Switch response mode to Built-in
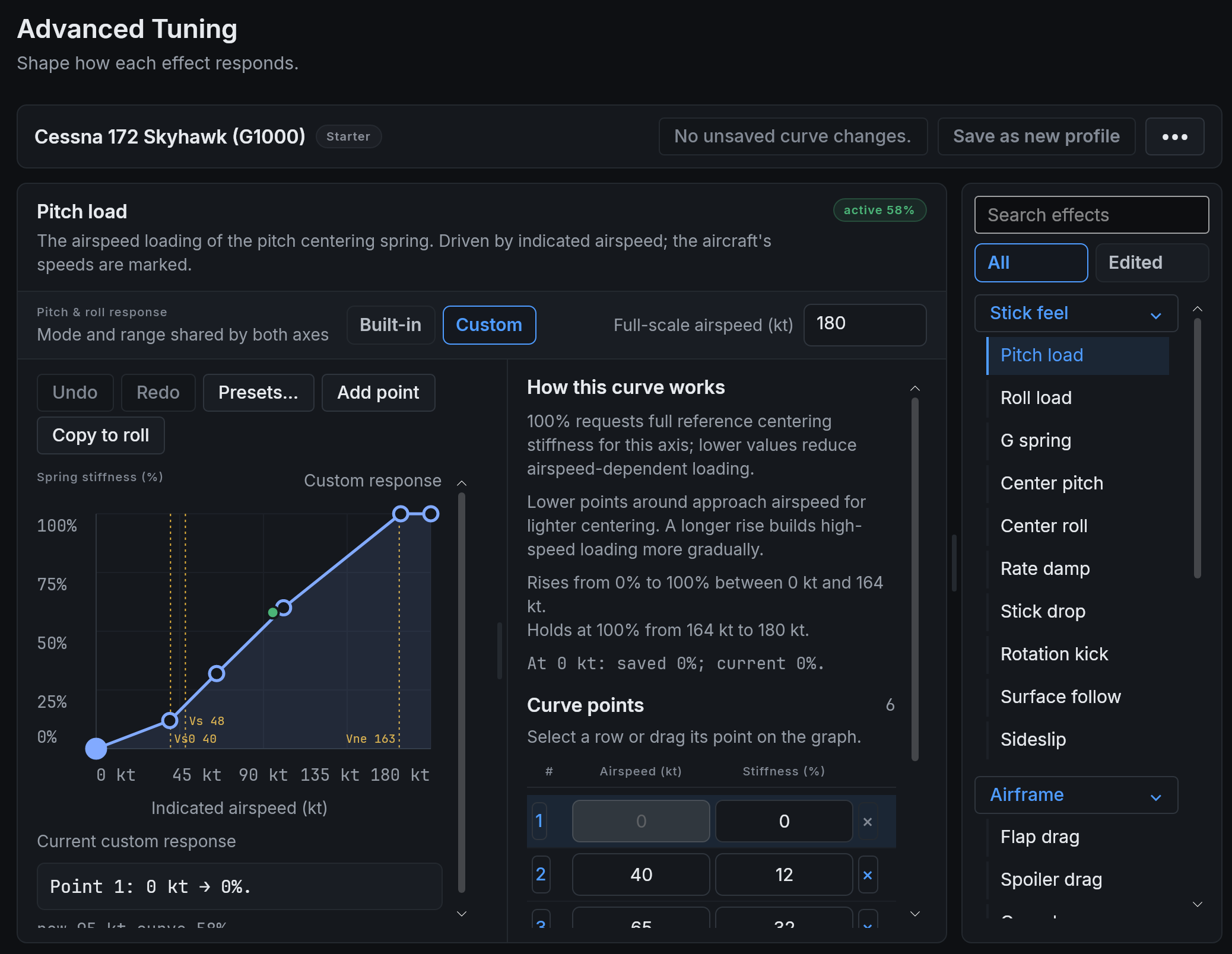Image resolution: width=1232 pixels, height=954 pixels. 390,325
